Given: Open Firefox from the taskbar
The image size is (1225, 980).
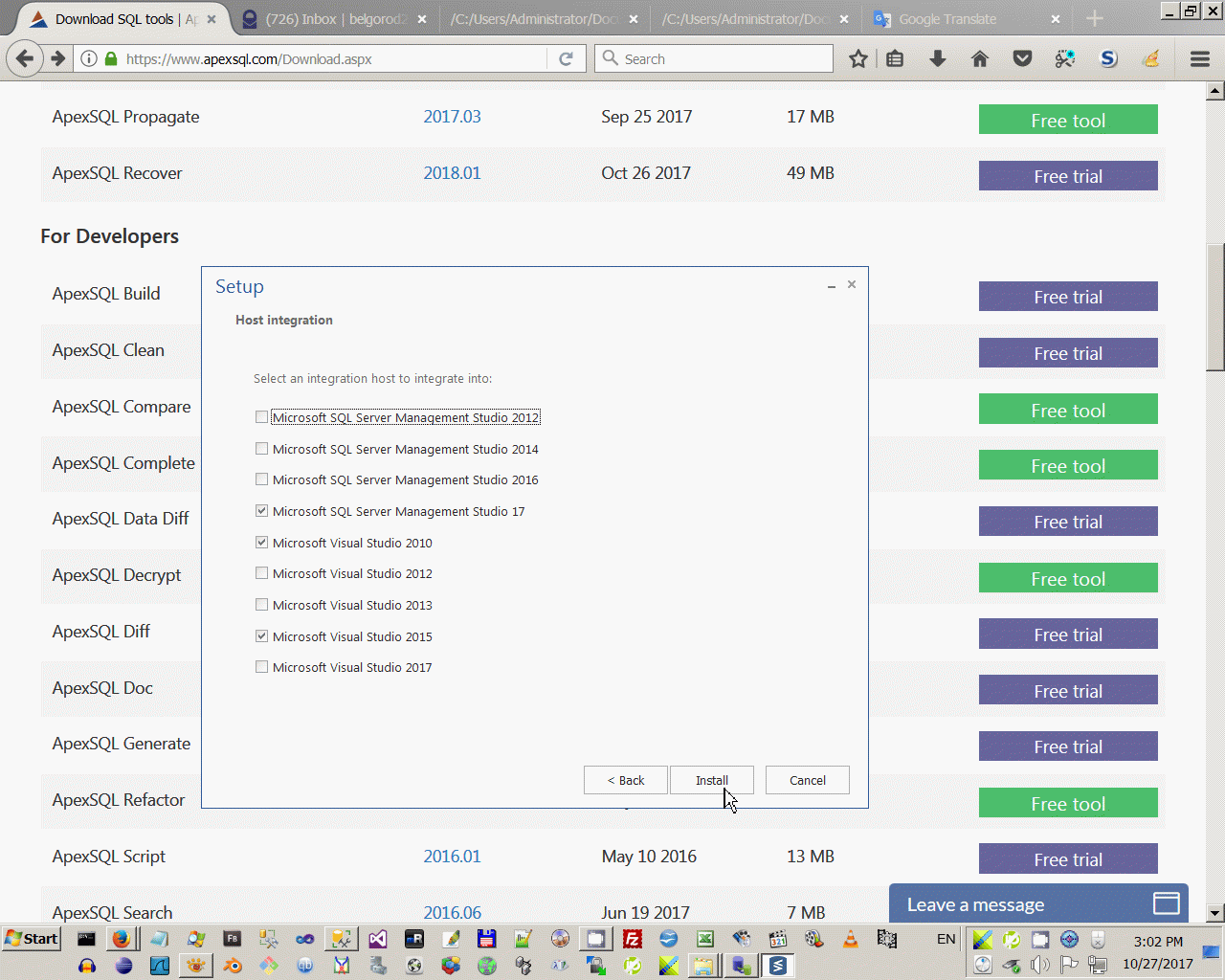Looking at the screenshot, I should pyautogui.click(x=121, y=939).
